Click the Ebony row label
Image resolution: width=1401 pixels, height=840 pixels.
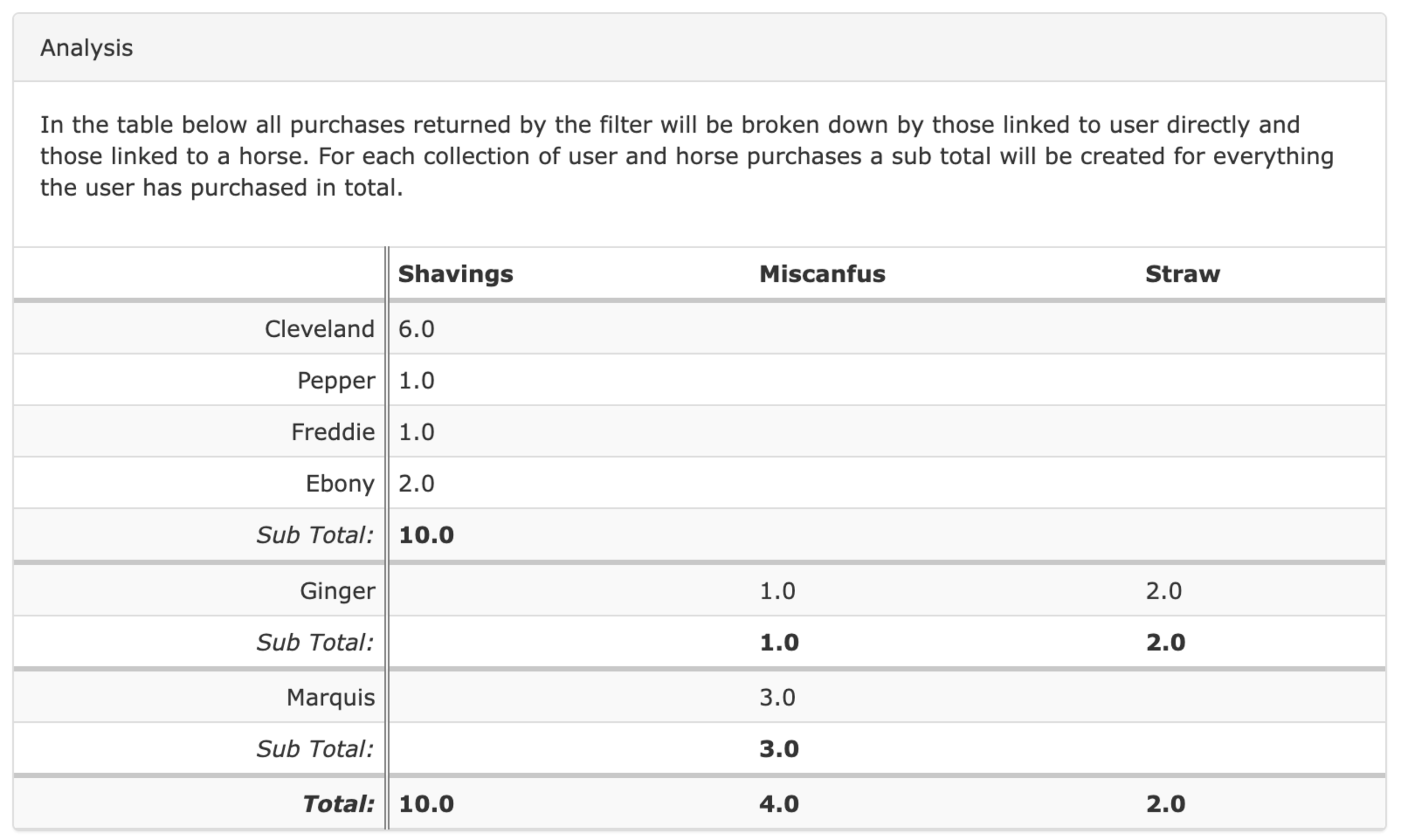pos(340,484)
